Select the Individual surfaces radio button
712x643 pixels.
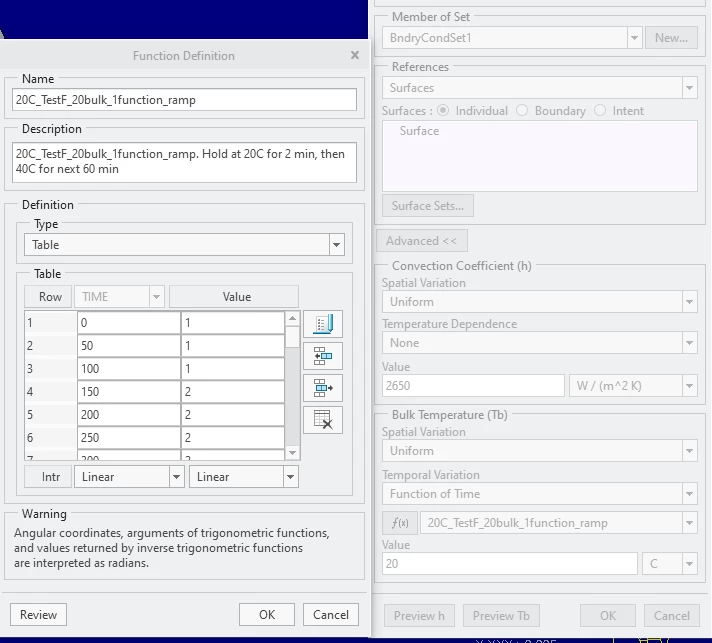(443, 110)
